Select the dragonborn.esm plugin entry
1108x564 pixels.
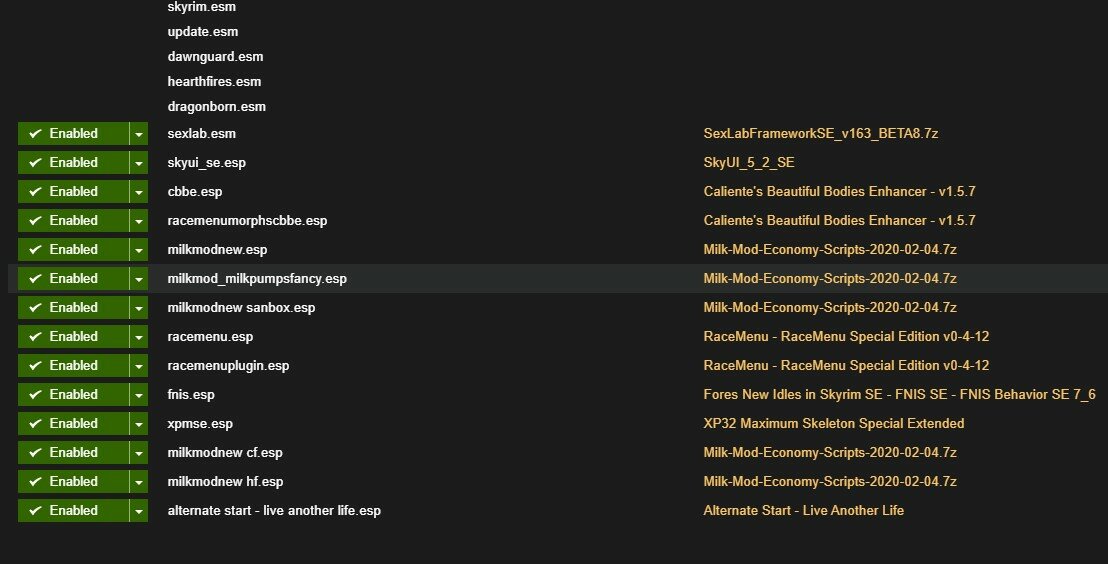(x=216, y=107)
